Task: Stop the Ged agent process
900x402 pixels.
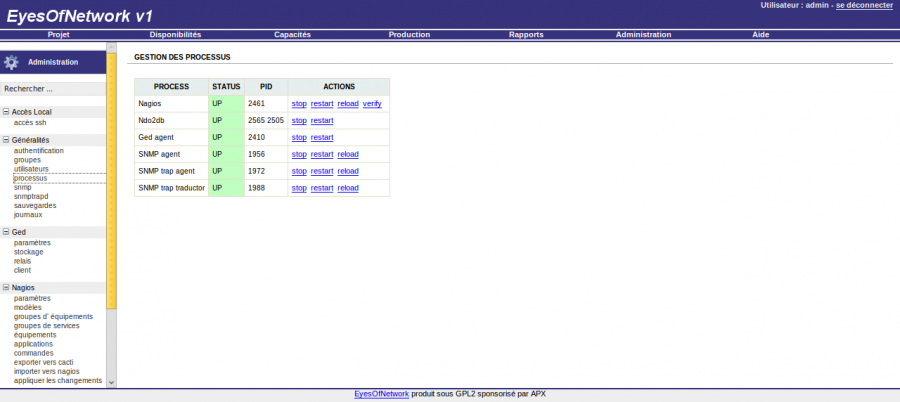Action: click(299, 138)
